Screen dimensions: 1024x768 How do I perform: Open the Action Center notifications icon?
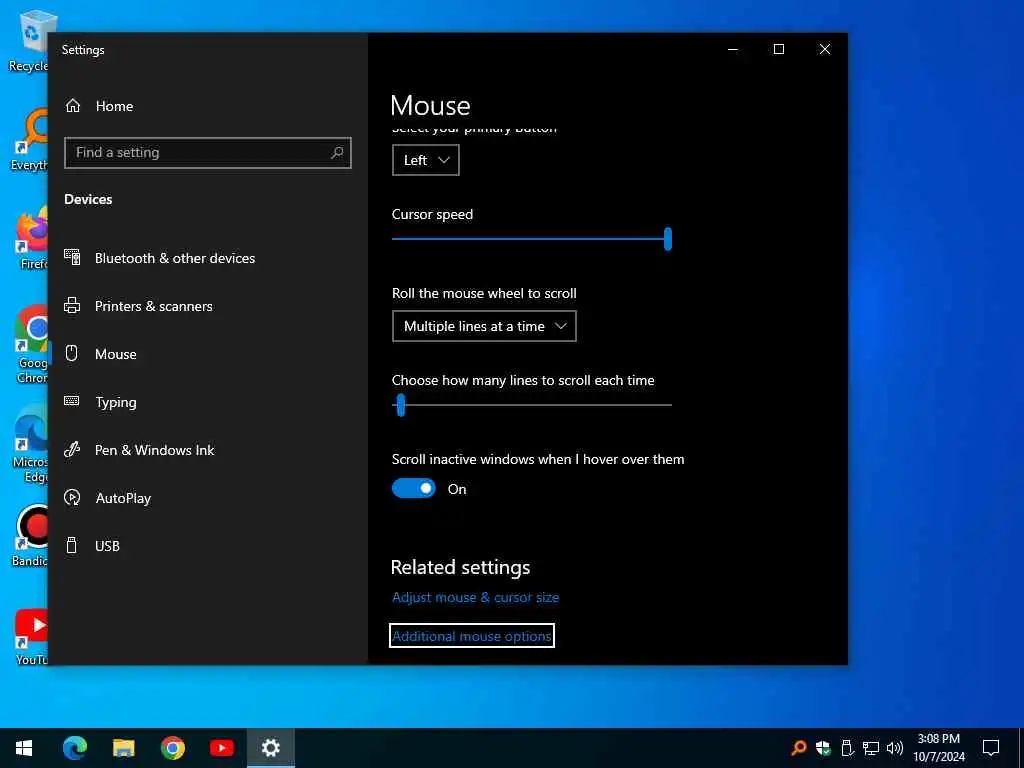coord(991,748)
